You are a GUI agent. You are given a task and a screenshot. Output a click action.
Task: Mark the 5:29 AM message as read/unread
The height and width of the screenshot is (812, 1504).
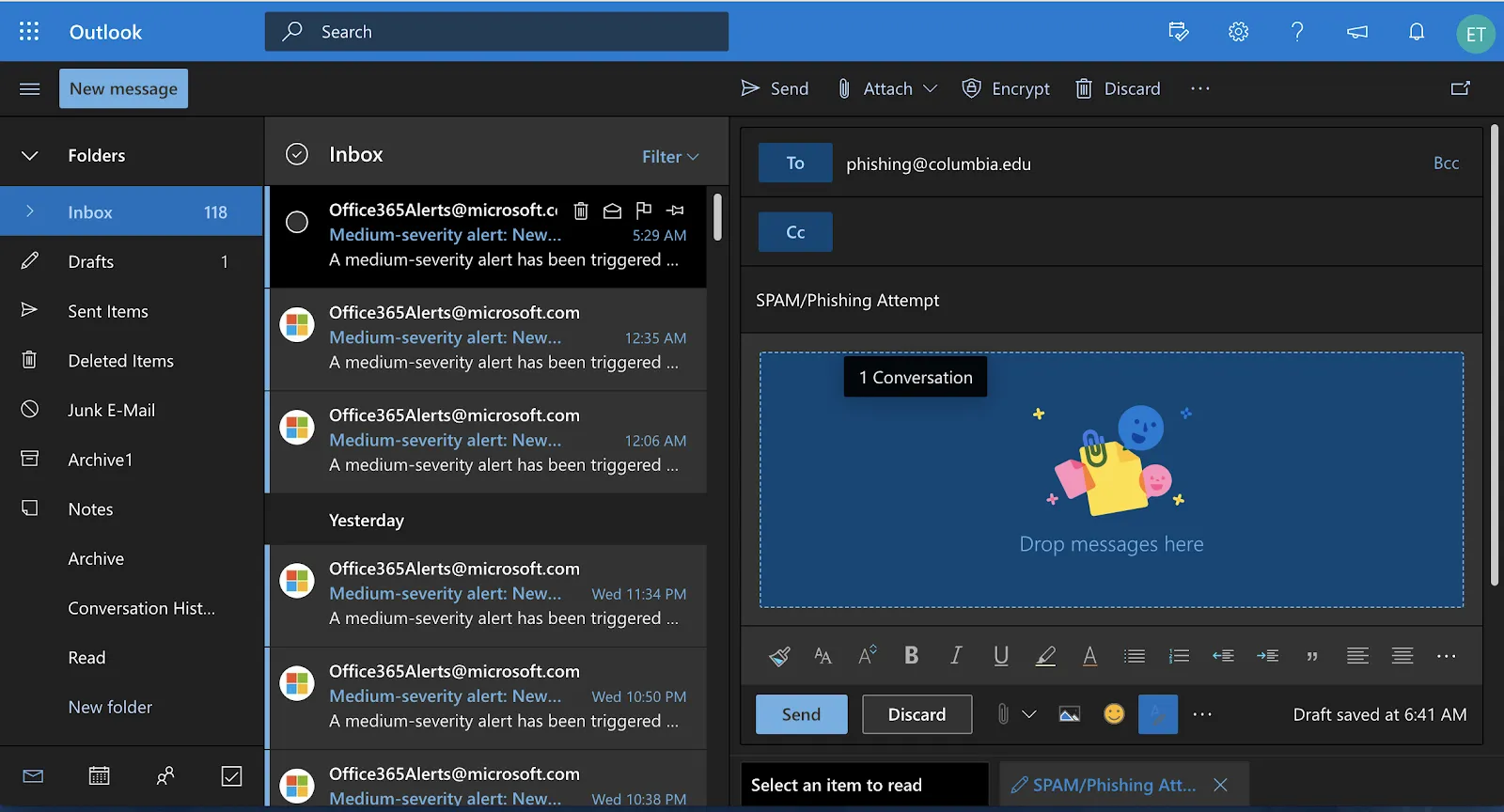click(612, 211)
